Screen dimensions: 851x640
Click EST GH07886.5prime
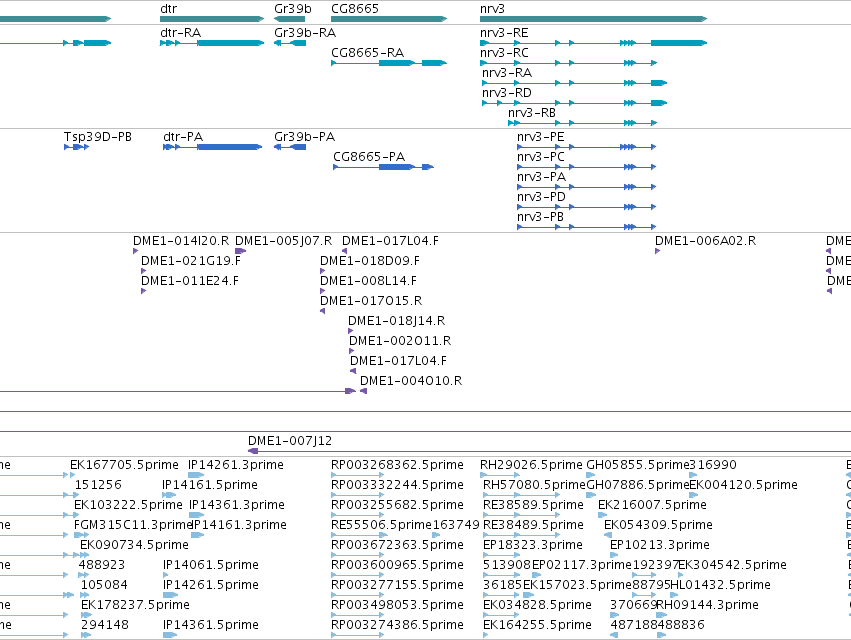638,485
